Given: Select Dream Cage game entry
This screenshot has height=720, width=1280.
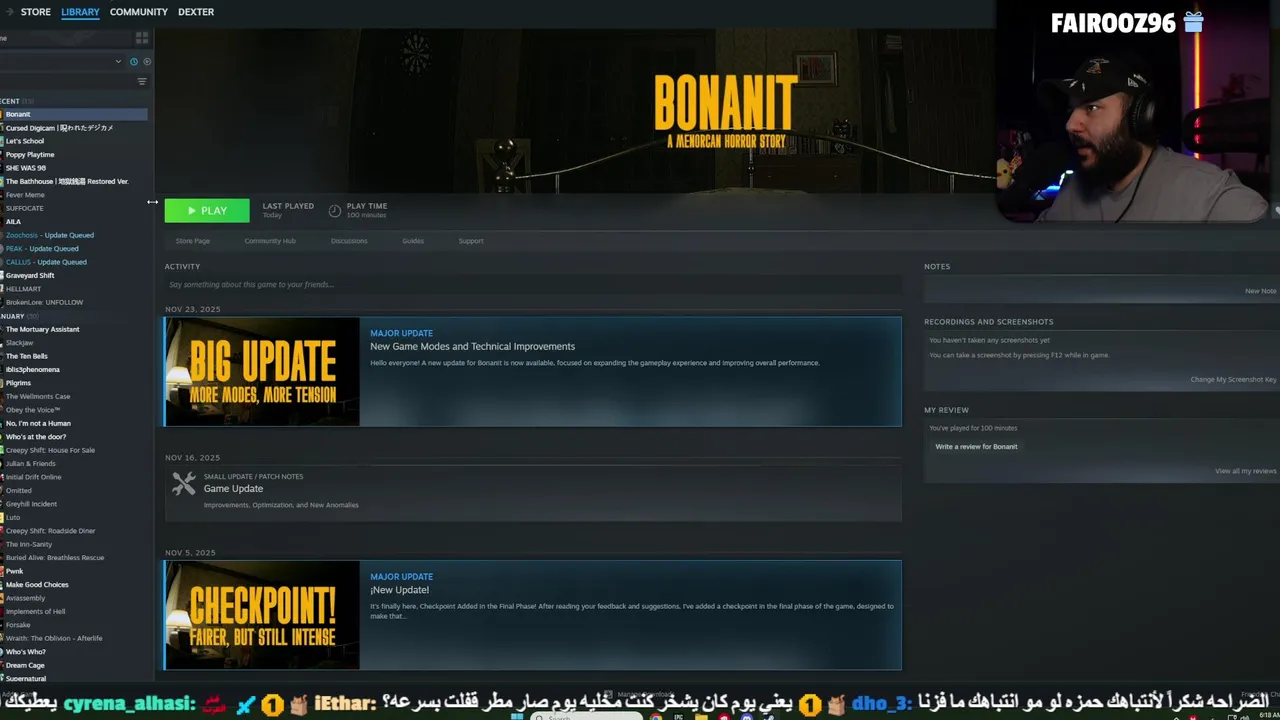Looking at the screenshot, I should (x=25, y=665).
